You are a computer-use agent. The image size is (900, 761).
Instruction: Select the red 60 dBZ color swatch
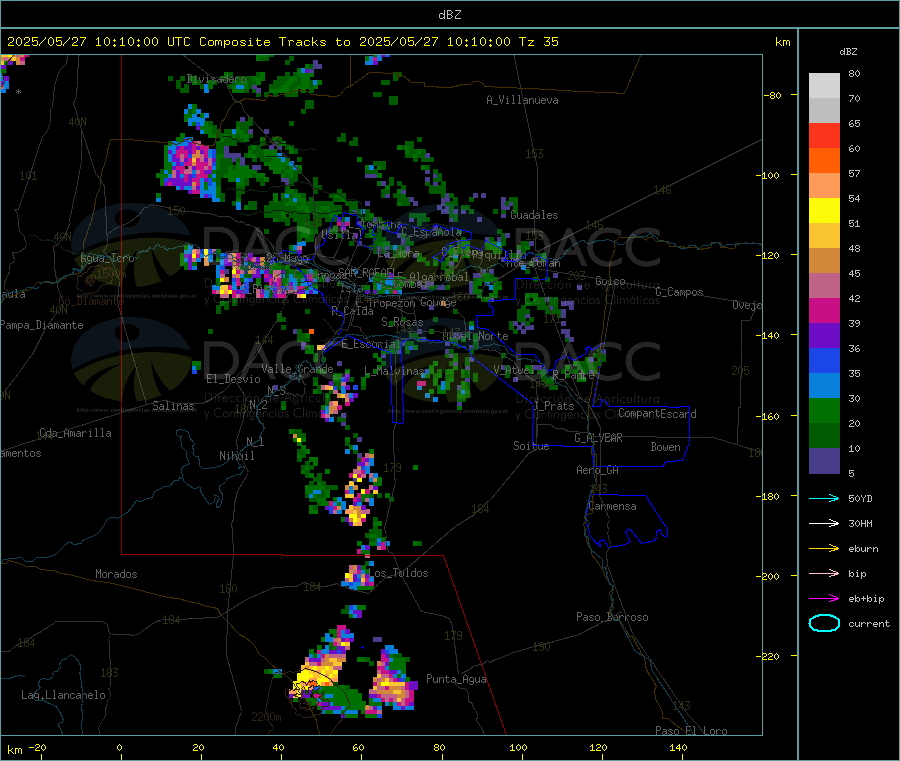point(824,135)
